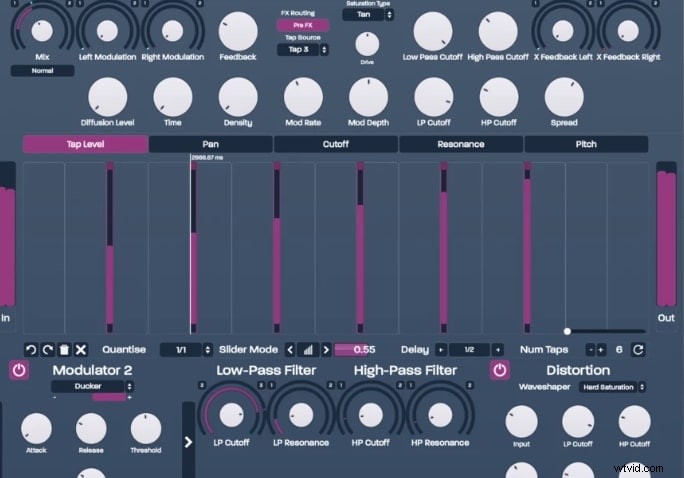The width and height of the screenshot is (684, 478).
Task: Click the Mod Rate knob
Action: pyautogui.click(x=304, y=97)
